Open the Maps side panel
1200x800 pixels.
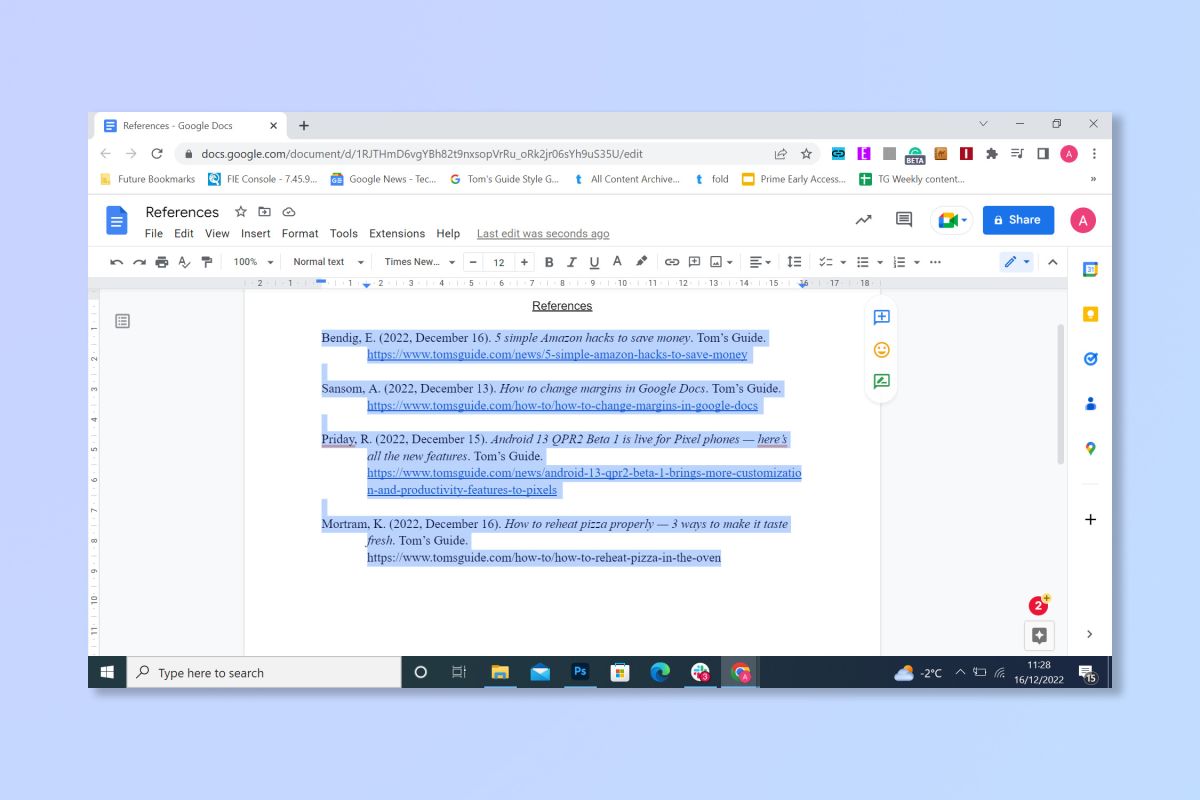point(1091,449)
